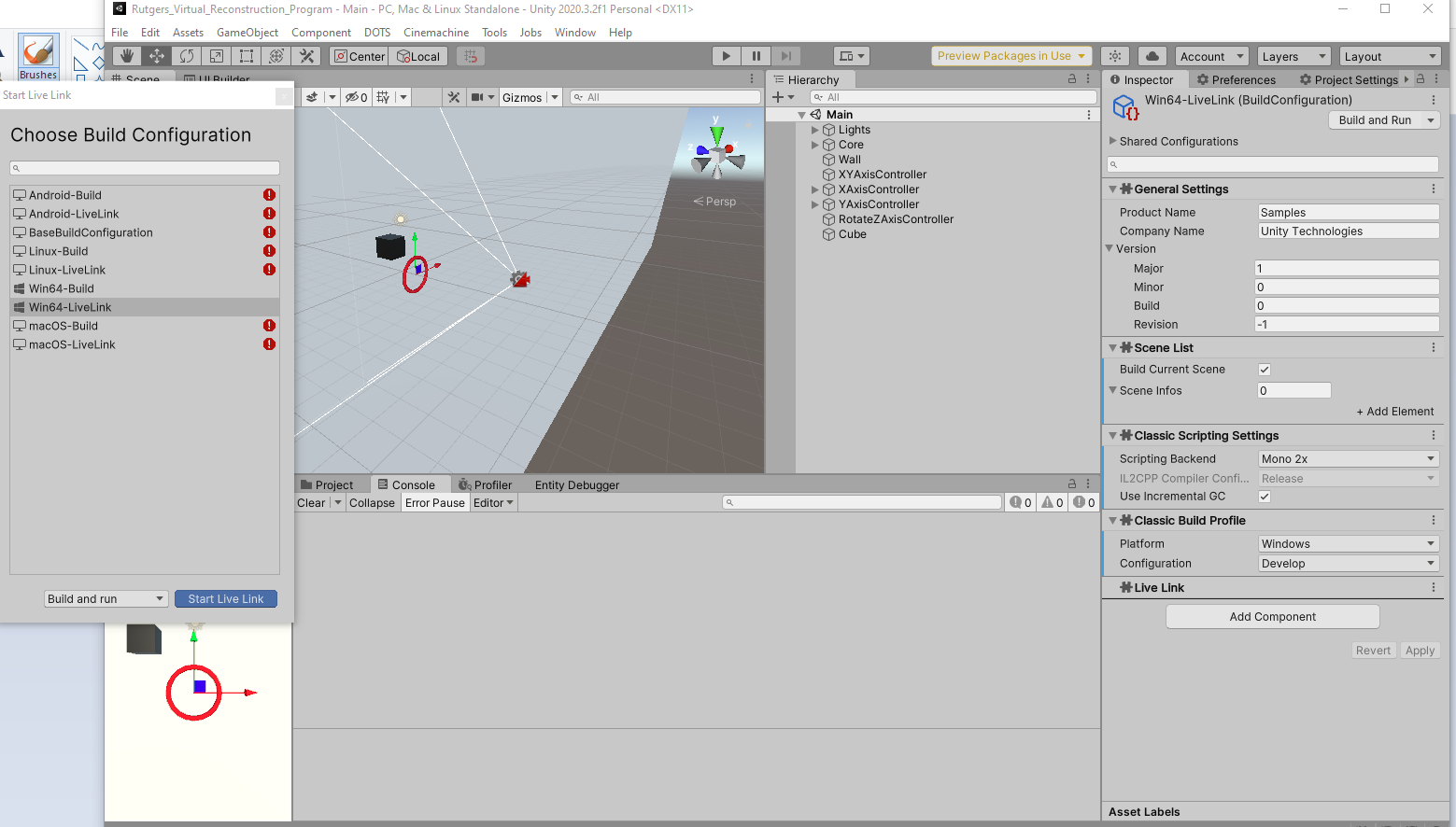
Task: Click the Brushes tool in background window
Action: (38, 57)
